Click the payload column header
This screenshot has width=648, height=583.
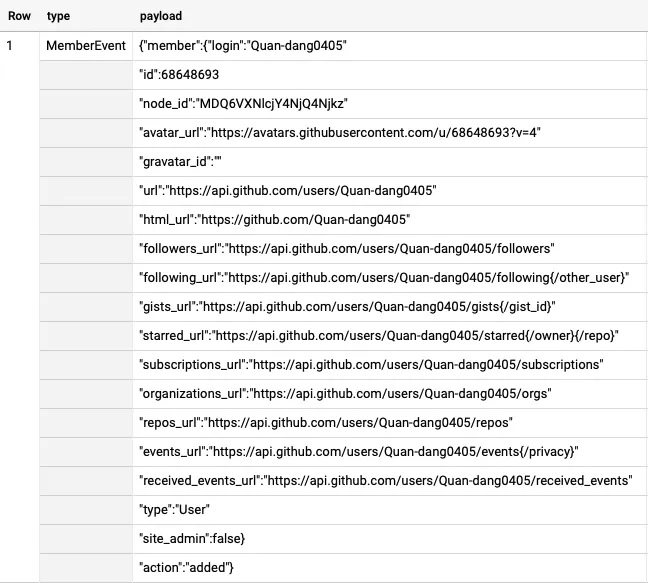[x=161, y=17]
